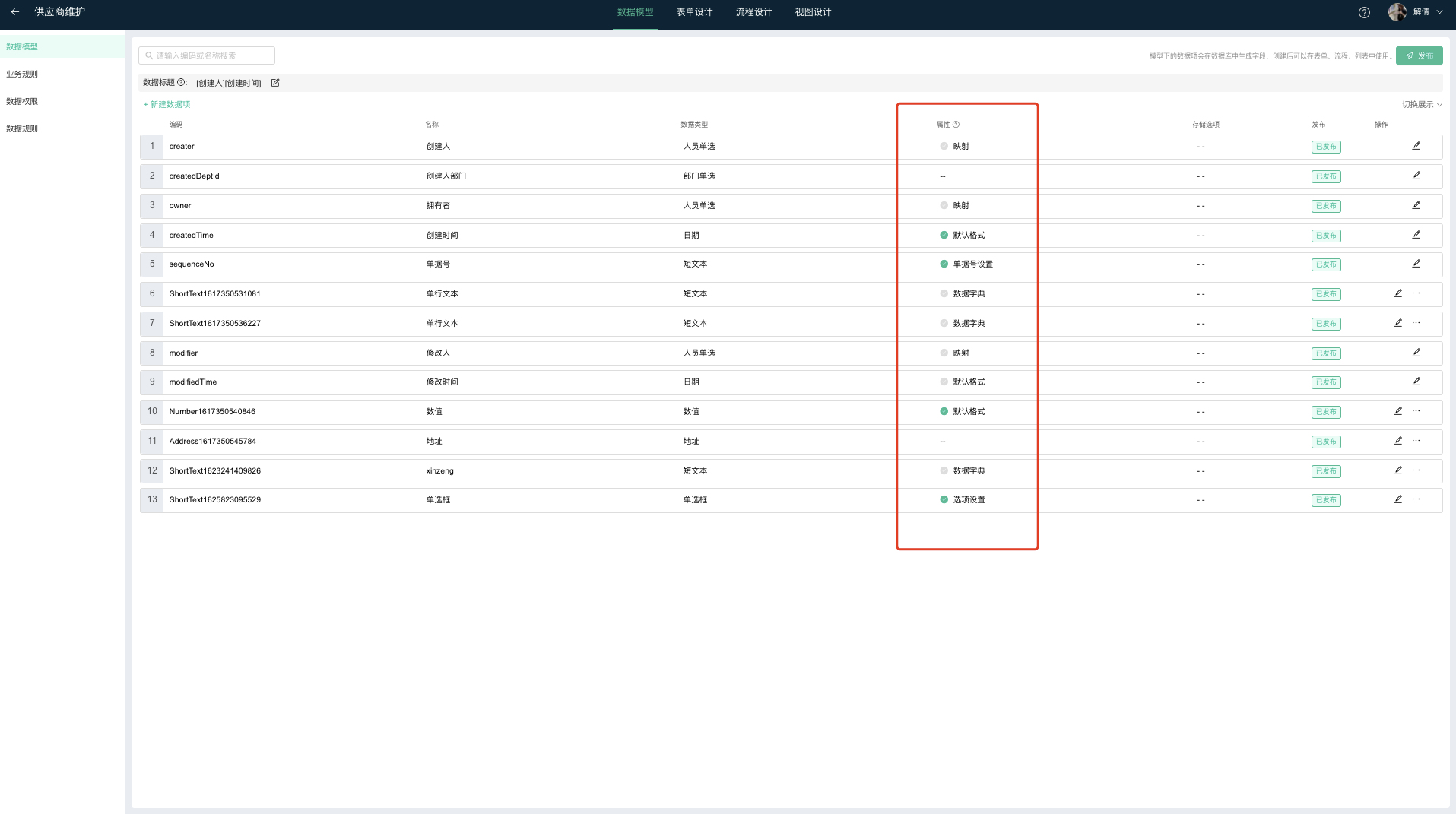
Task: Edit the ShortText1625823095529 row
Action: [1398, 499]
